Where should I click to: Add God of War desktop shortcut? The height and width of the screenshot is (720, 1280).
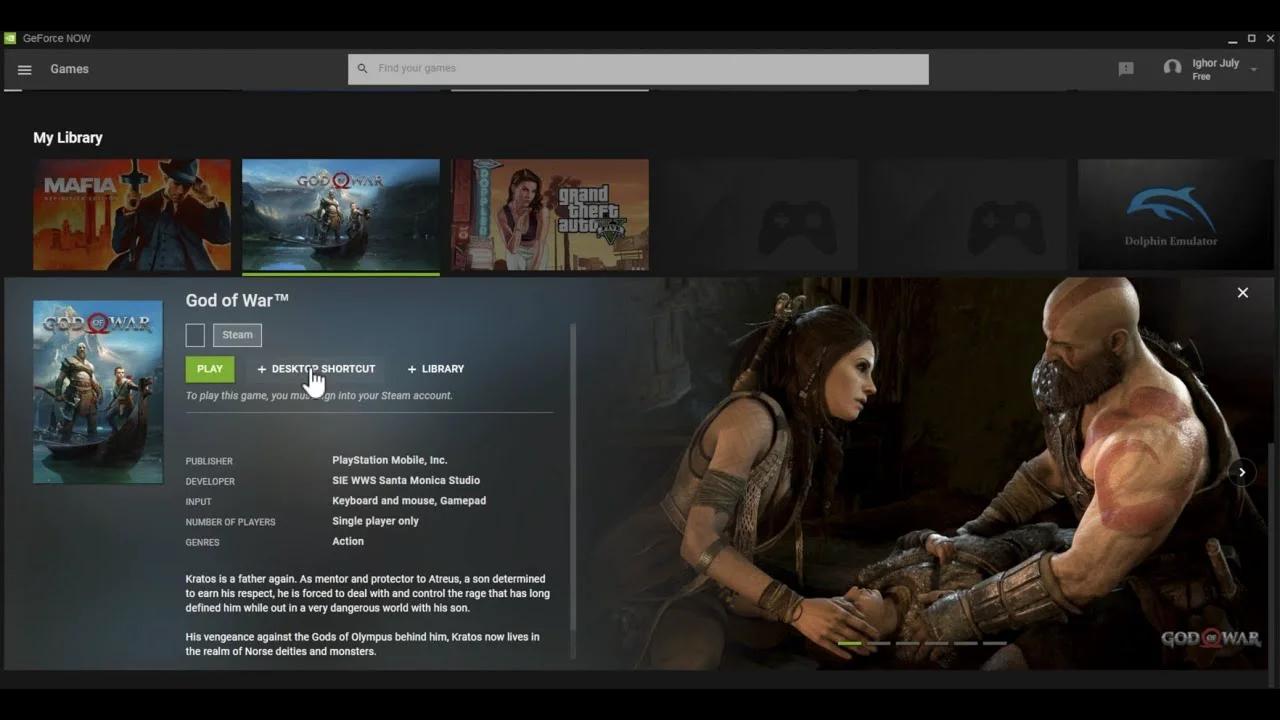(x=316, y=369)
